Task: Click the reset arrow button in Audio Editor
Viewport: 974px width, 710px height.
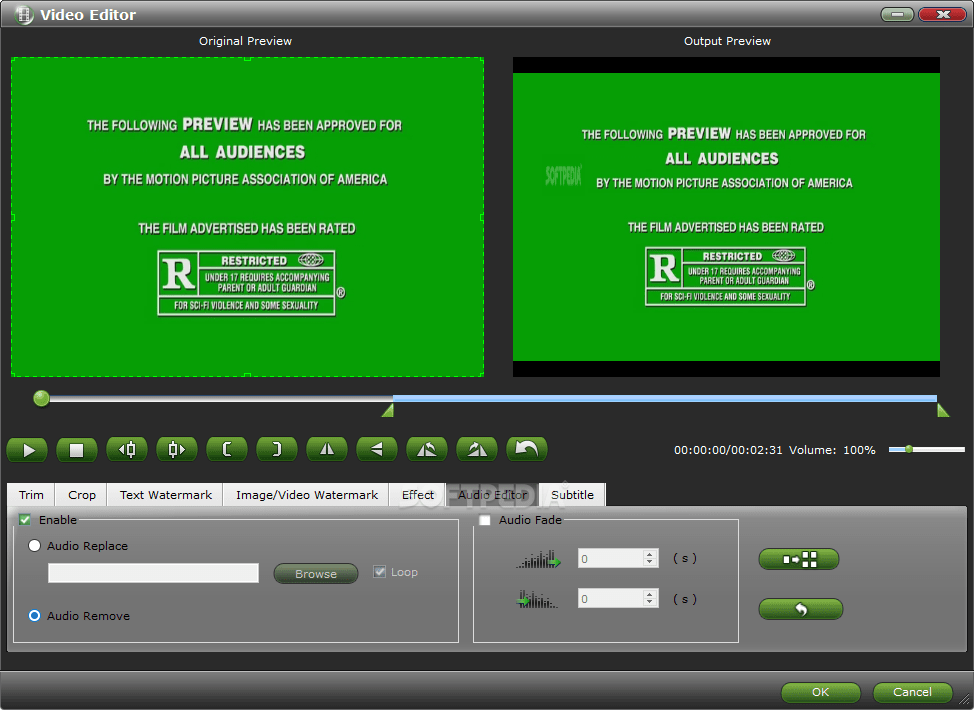Action: 801,609
